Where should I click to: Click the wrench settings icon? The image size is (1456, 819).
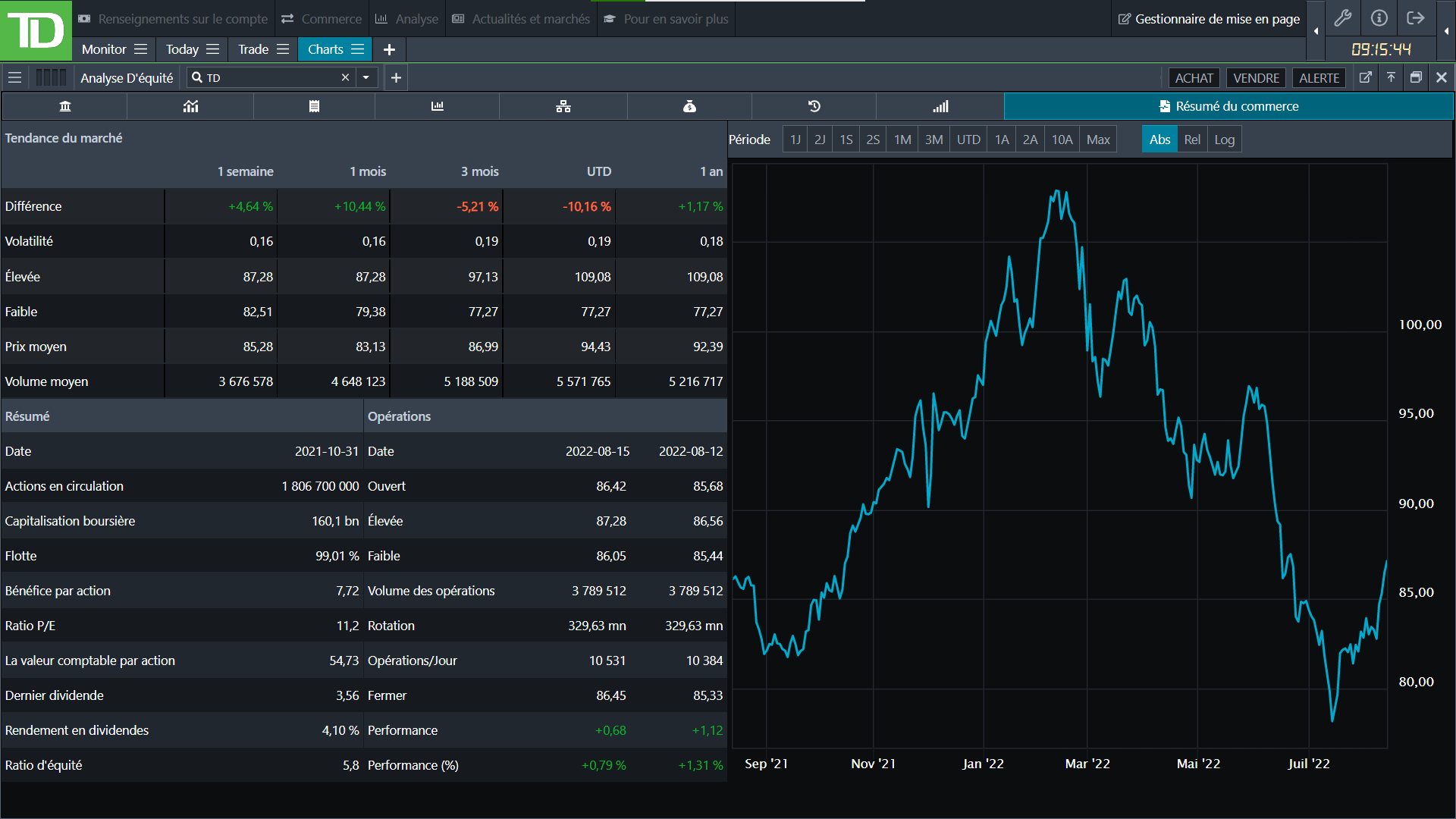(x=1342, y=18)
